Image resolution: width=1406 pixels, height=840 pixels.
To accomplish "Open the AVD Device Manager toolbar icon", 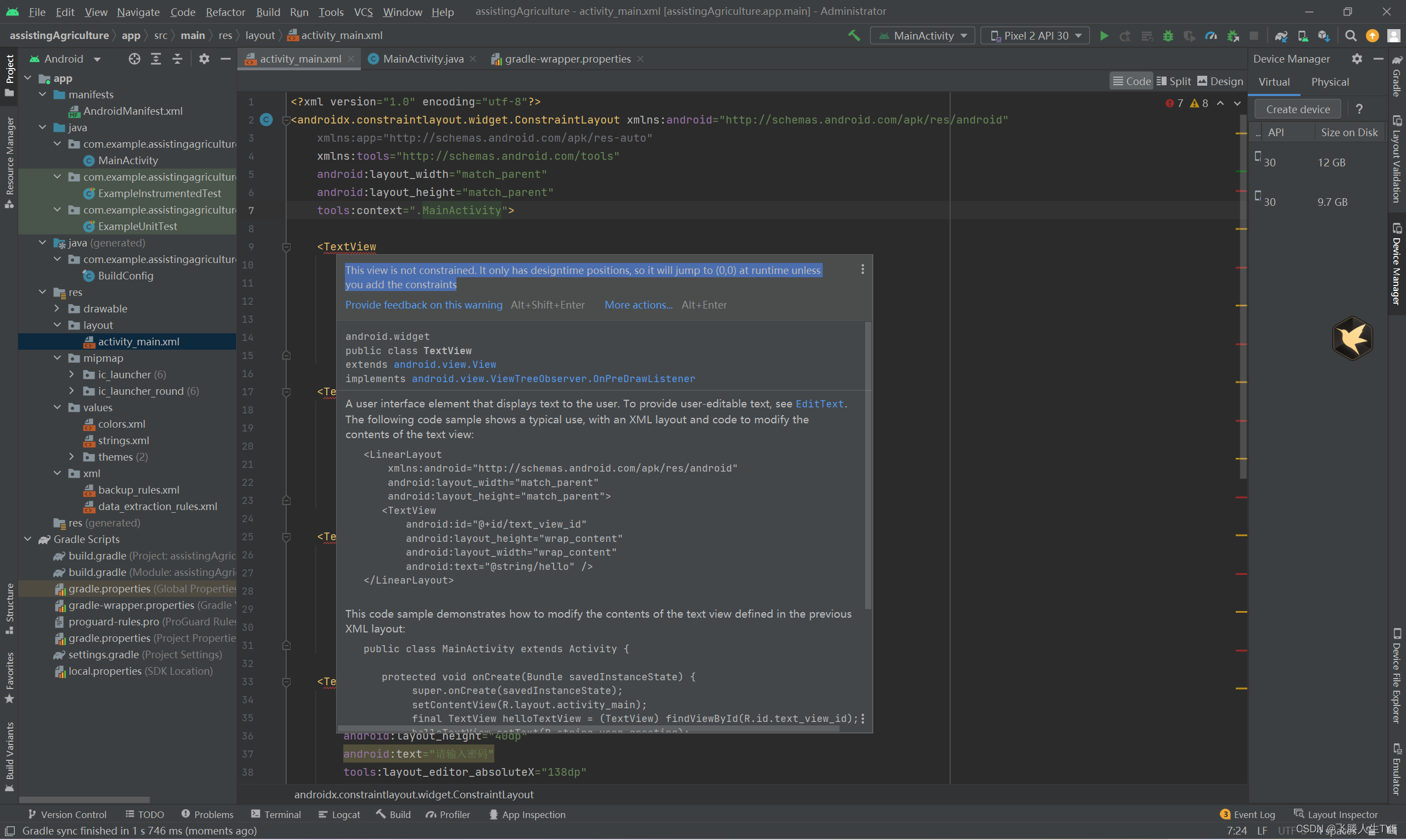I will [x=1303, y=35].
